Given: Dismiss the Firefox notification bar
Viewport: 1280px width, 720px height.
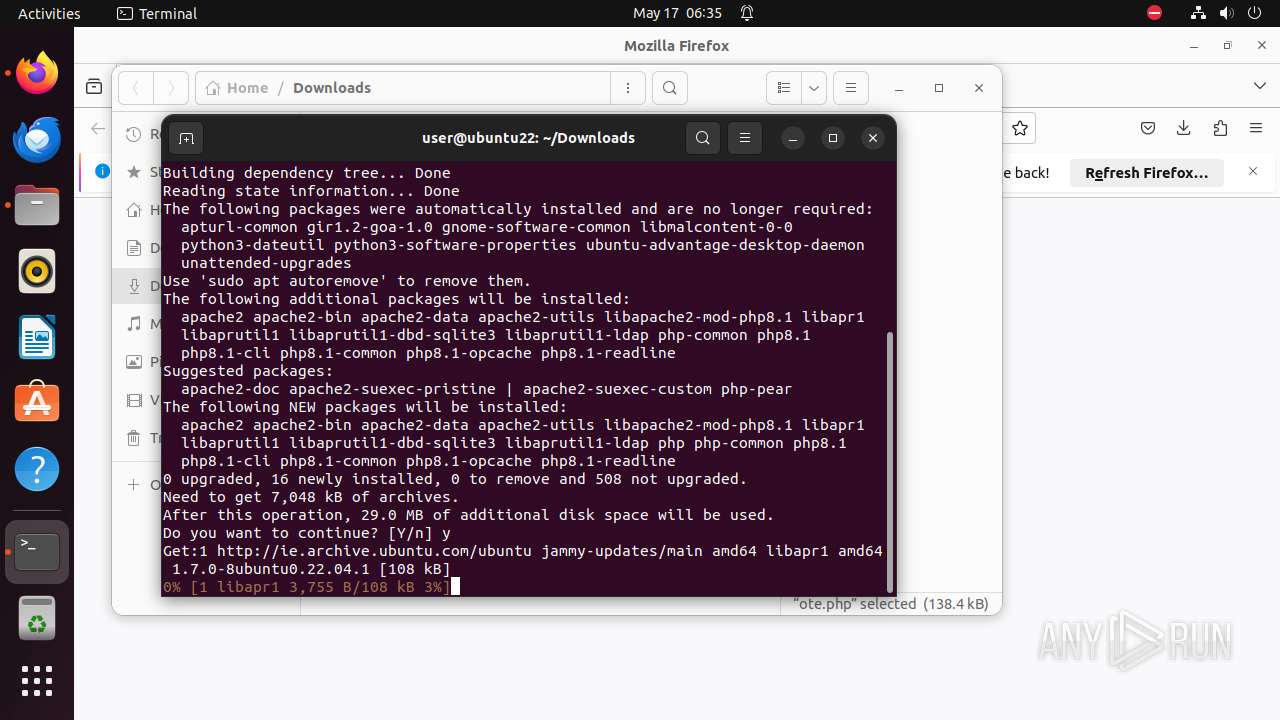Looking at the screenshot, I should 1253,172.
